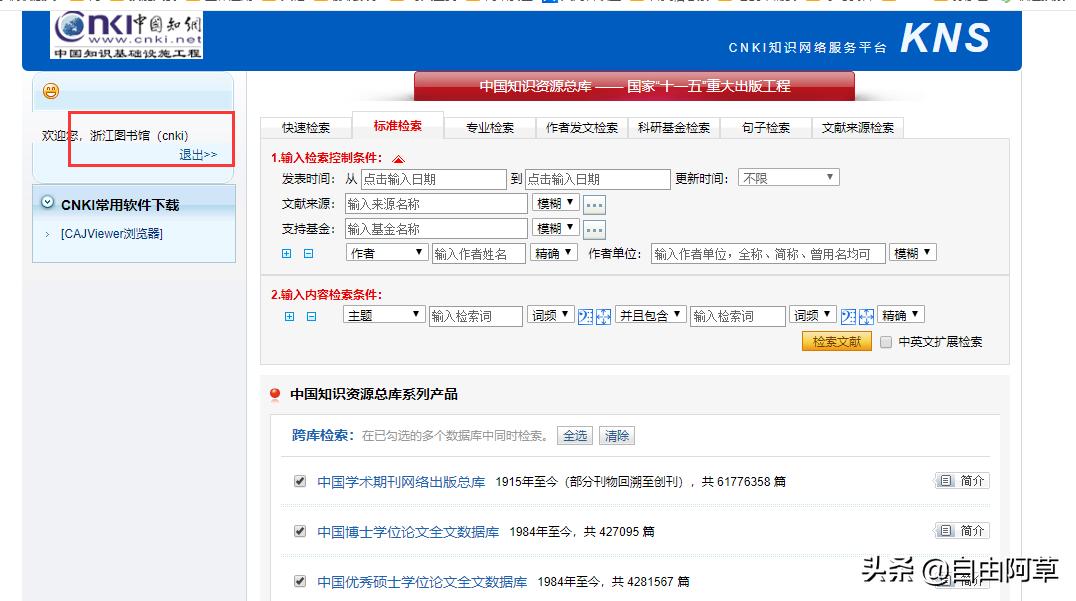Click 检索文献 search button
Screen dimensions: 1076x601
click(x=837, y=342)
